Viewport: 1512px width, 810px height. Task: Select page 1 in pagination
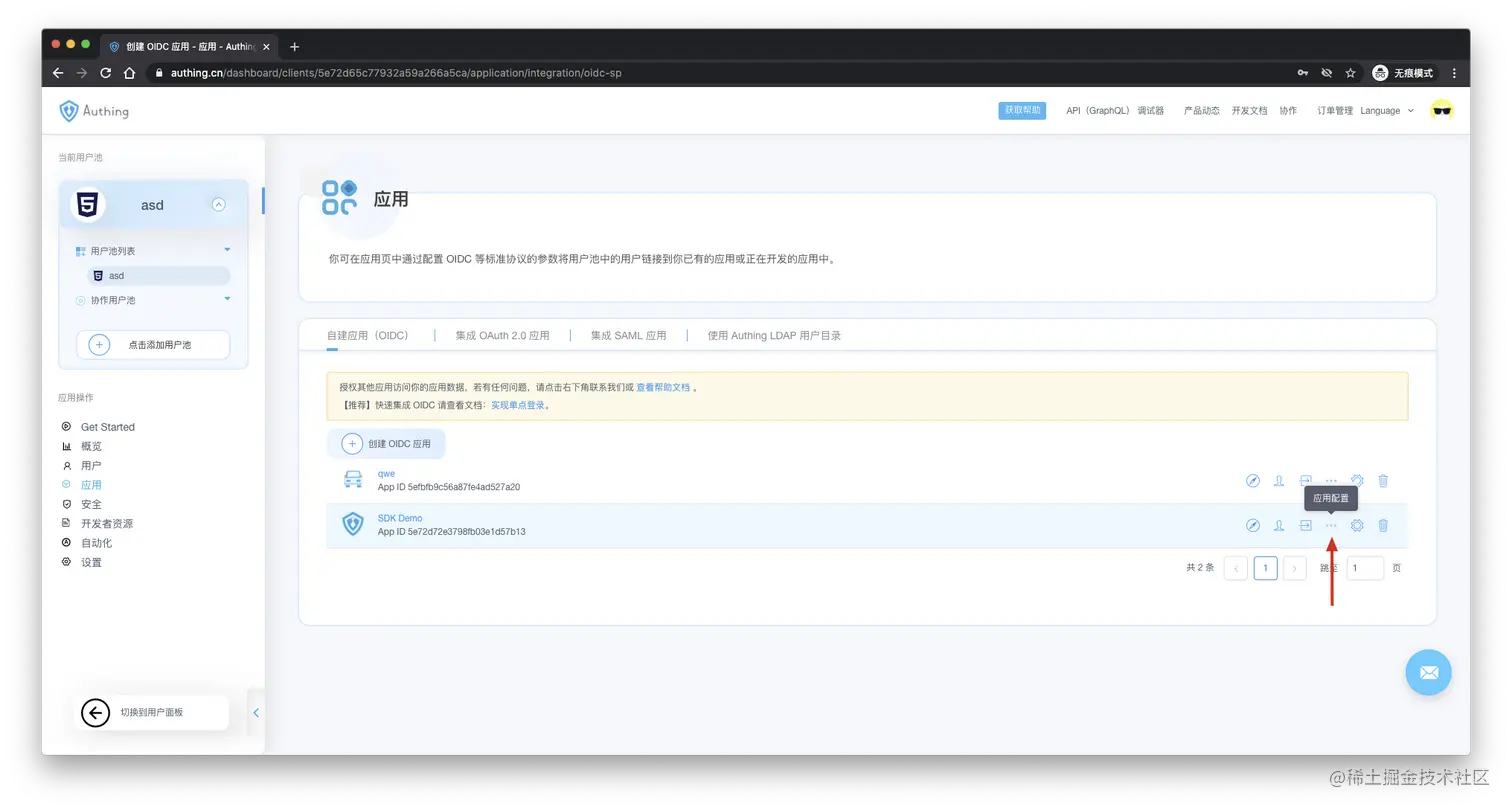click(x=1265, y=568)
